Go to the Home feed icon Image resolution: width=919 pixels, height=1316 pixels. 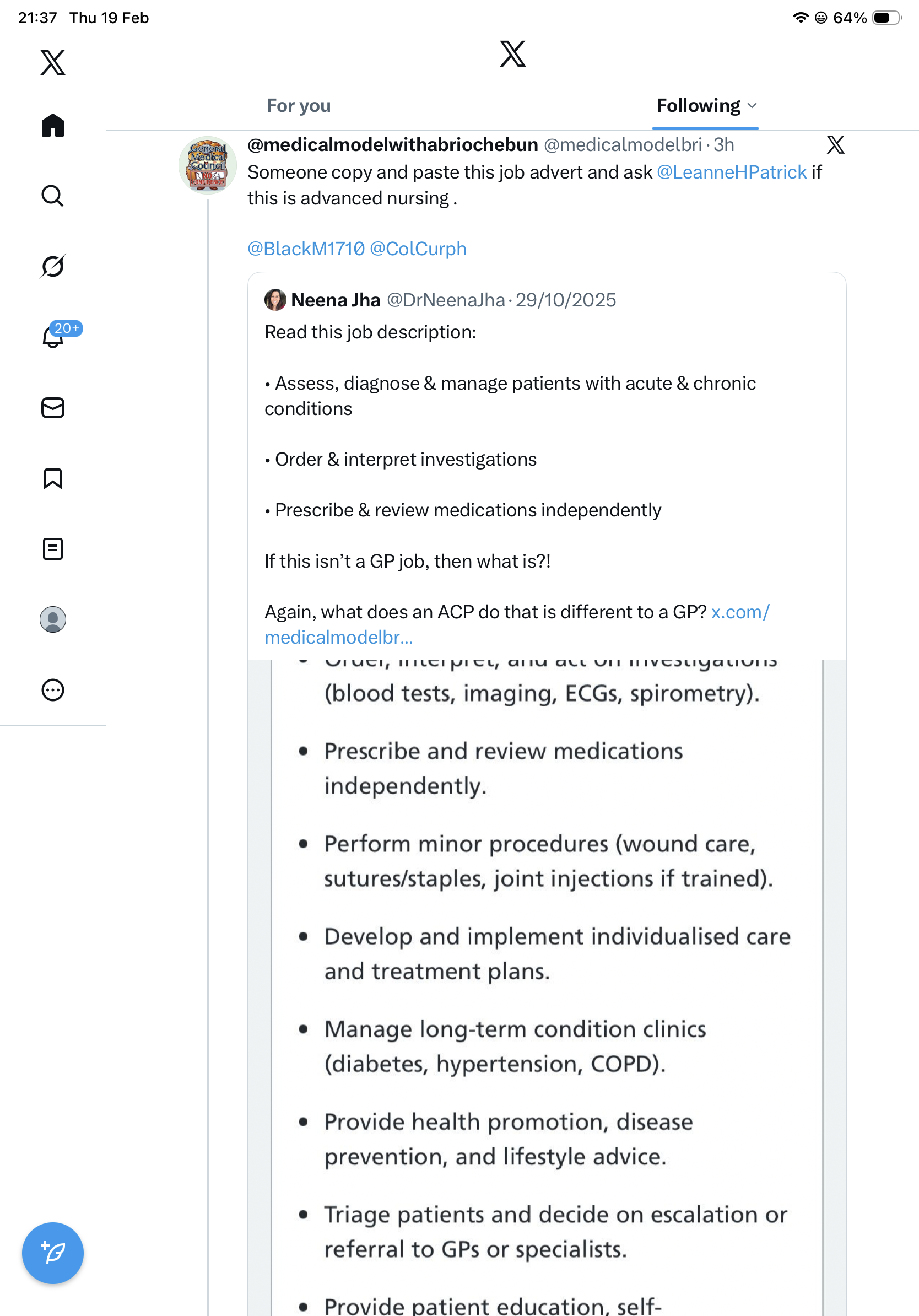pyautogui.click(x=53, y=125)
